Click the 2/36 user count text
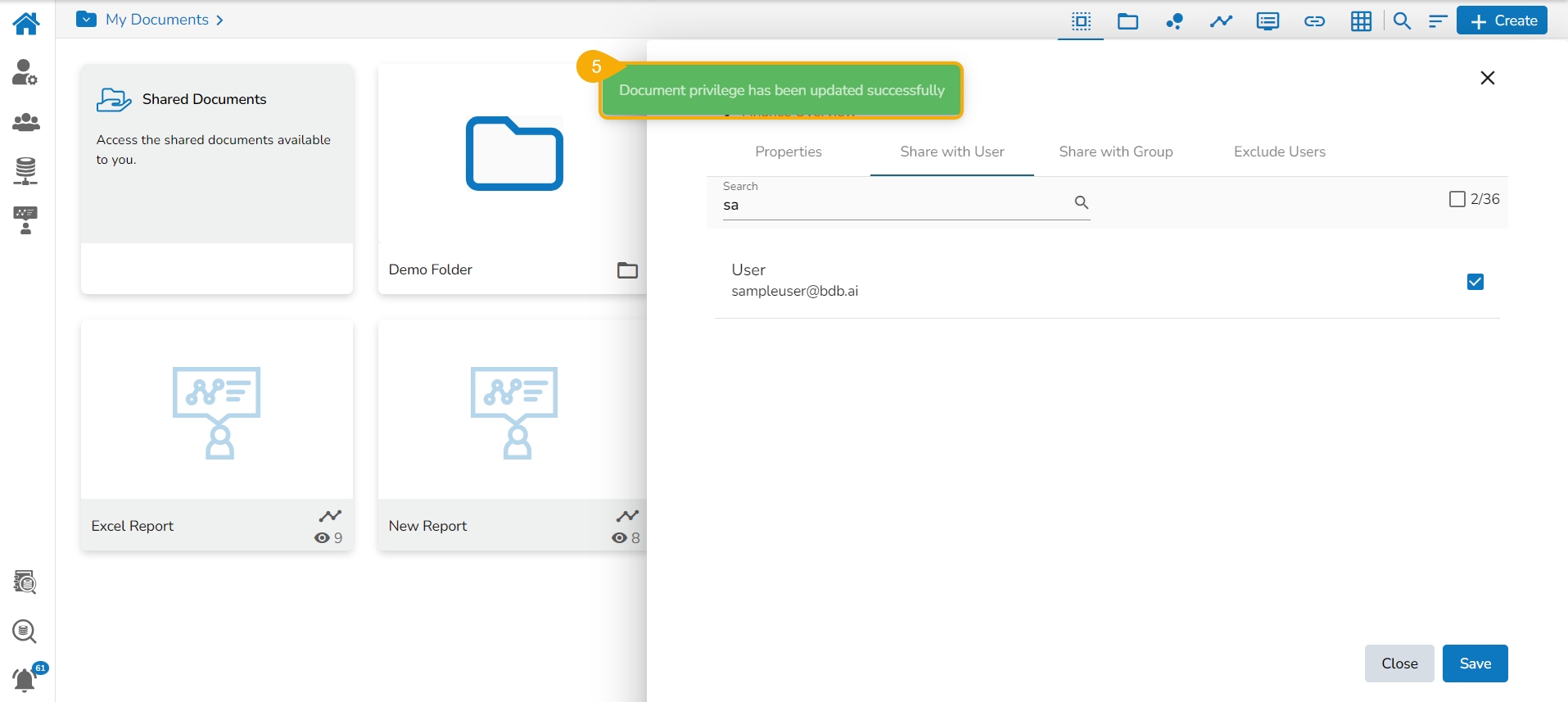 point(1485,199)
